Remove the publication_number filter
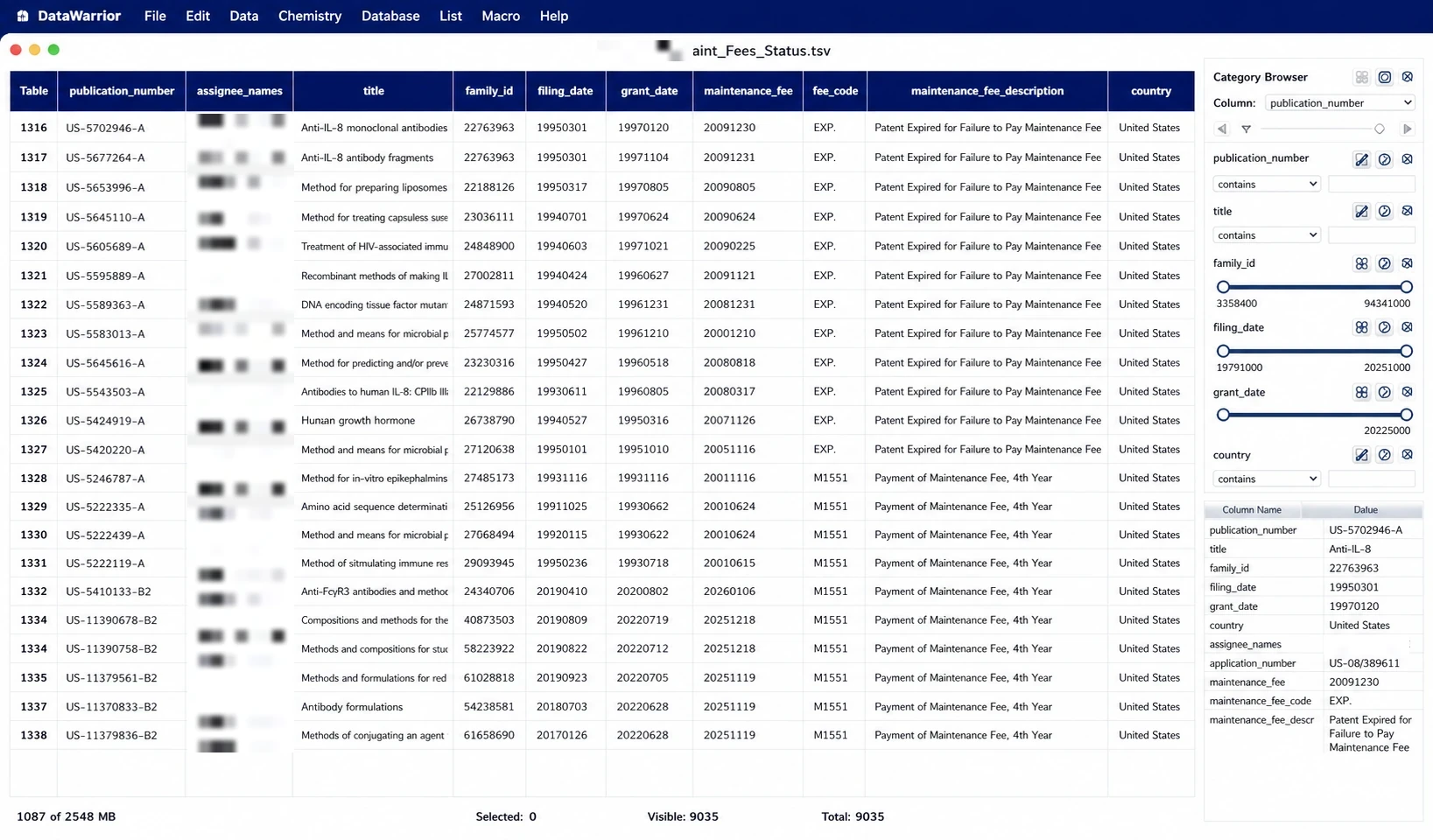 click(1407, 159)
